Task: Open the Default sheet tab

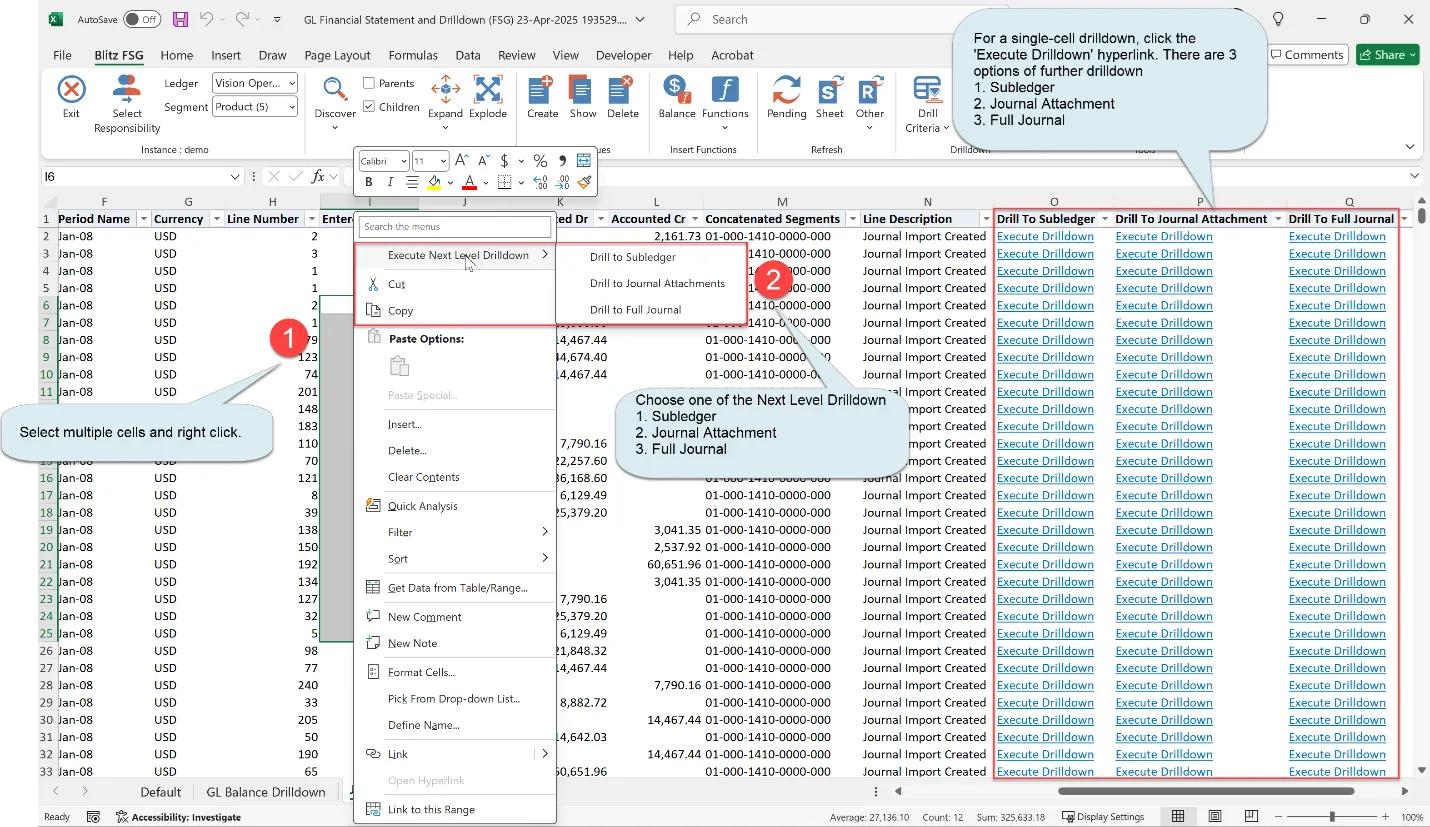Action: click(x=161, y=792)
